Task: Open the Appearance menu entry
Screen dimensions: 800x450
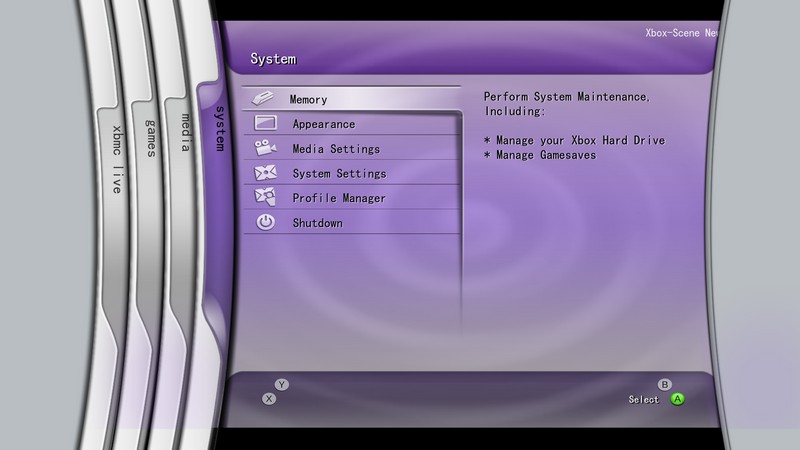Action: coord(323,124)
